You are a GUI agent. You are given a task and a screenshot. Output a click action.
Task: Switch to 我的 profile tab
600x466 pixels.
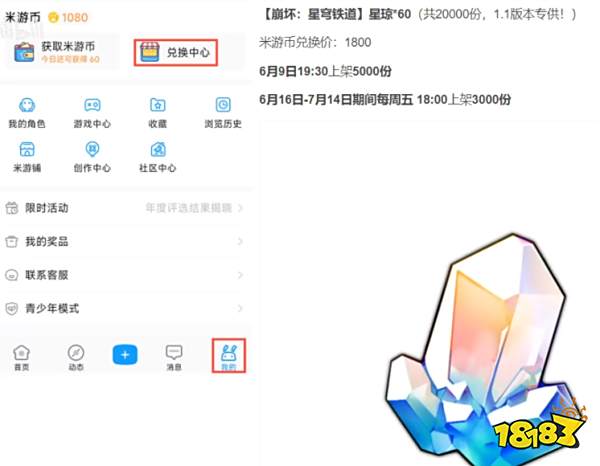tap(228, 356)
